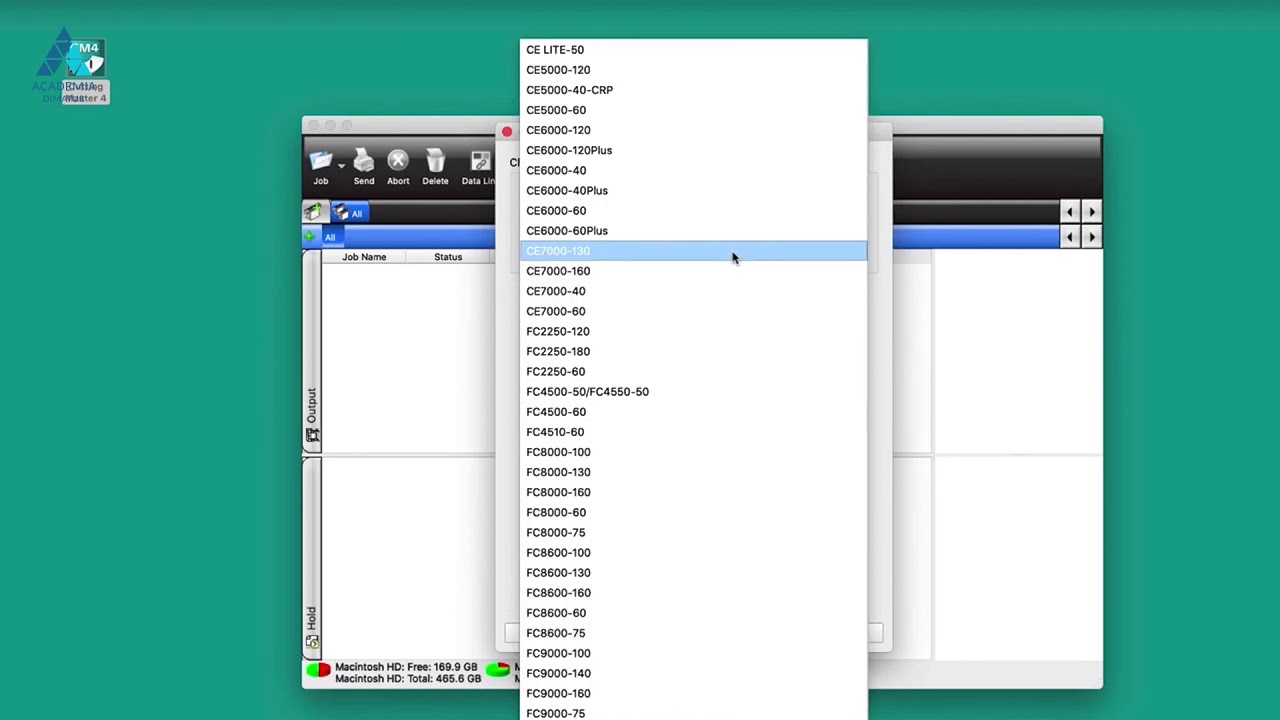The image size is (1280, 720).
Task: Click the FC8600-100 list row
Action: pyautogui.click(x=694, y=553)
